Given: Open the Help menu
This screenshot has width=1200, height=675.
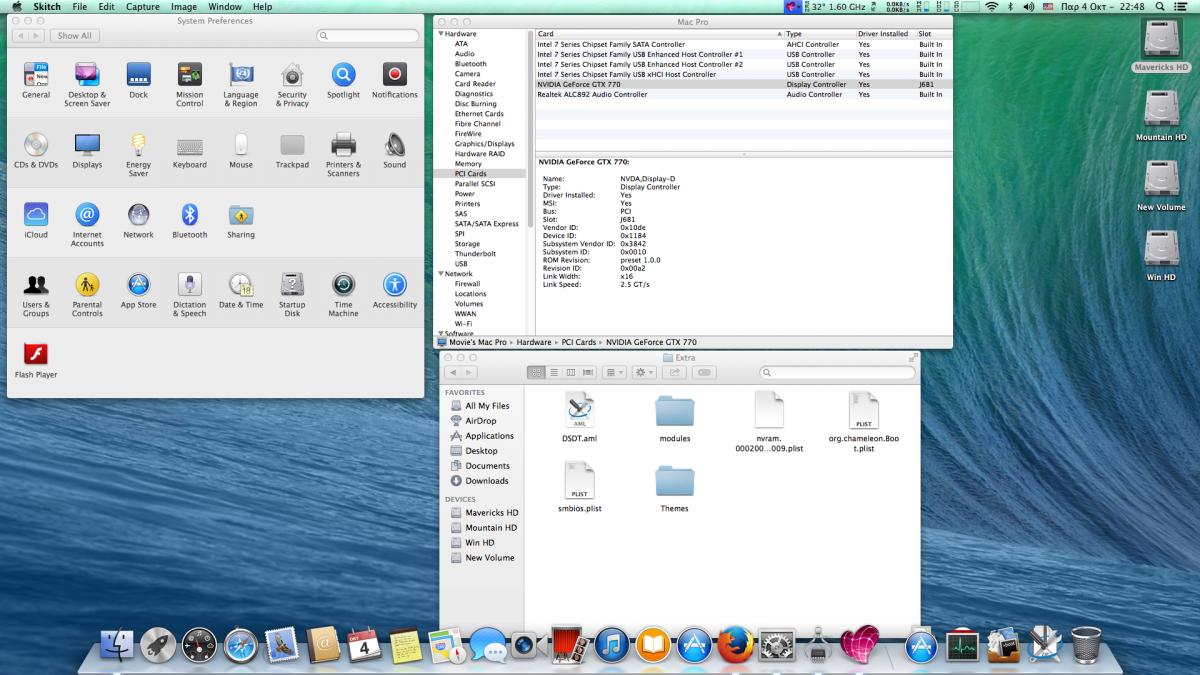Looking at the screenshot, I should 262,7.
